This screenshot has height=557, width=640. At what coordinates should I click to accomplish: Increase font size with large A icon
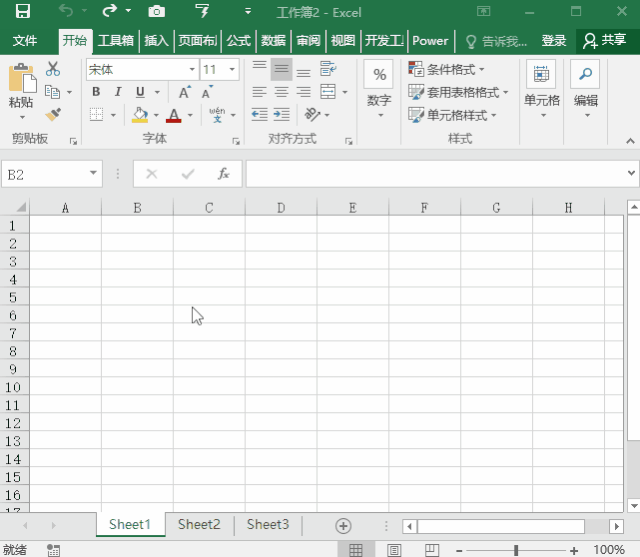(x=184, y=92)
